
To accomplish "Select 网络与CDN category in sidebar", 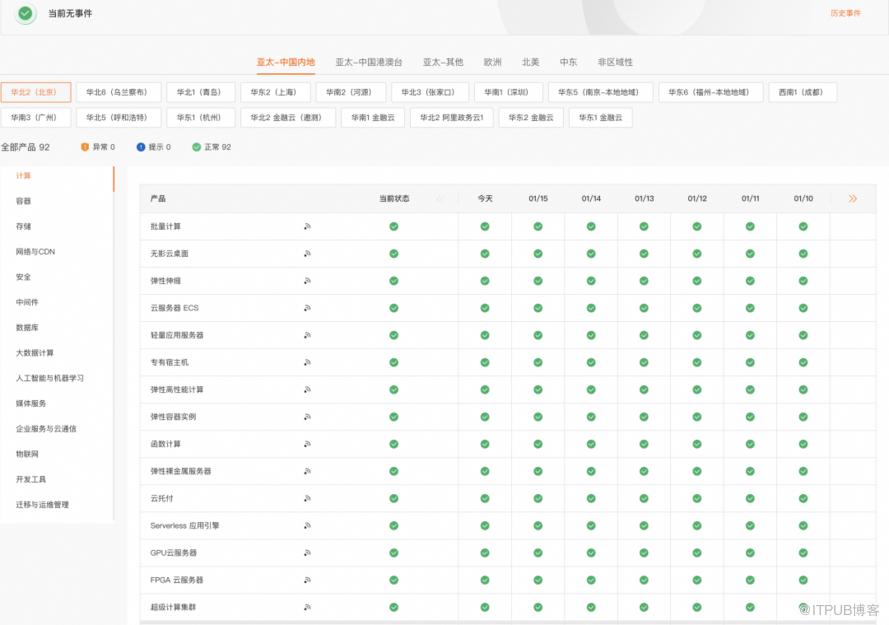I will (x=35, y=251).
